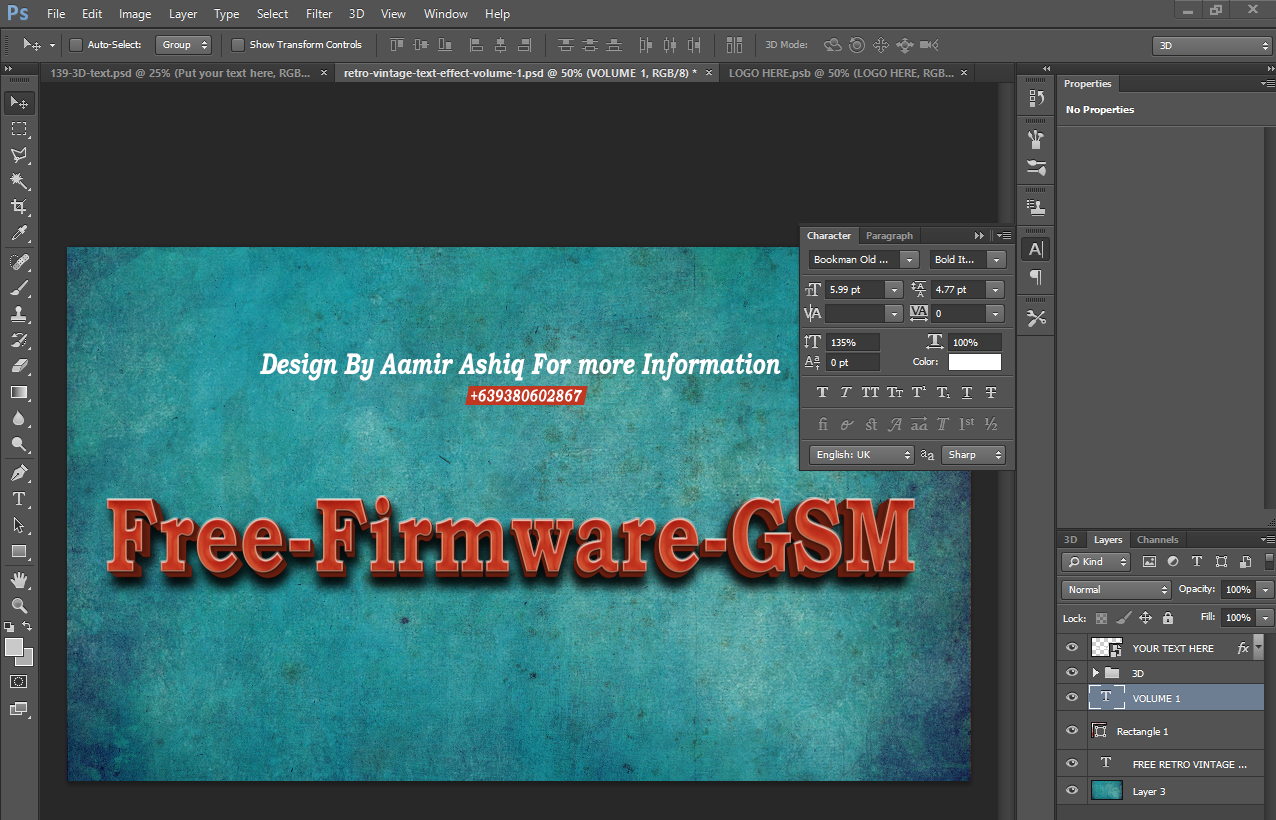Open the Filter menu
The image size is (1276, 820).
tap(319, 14)
